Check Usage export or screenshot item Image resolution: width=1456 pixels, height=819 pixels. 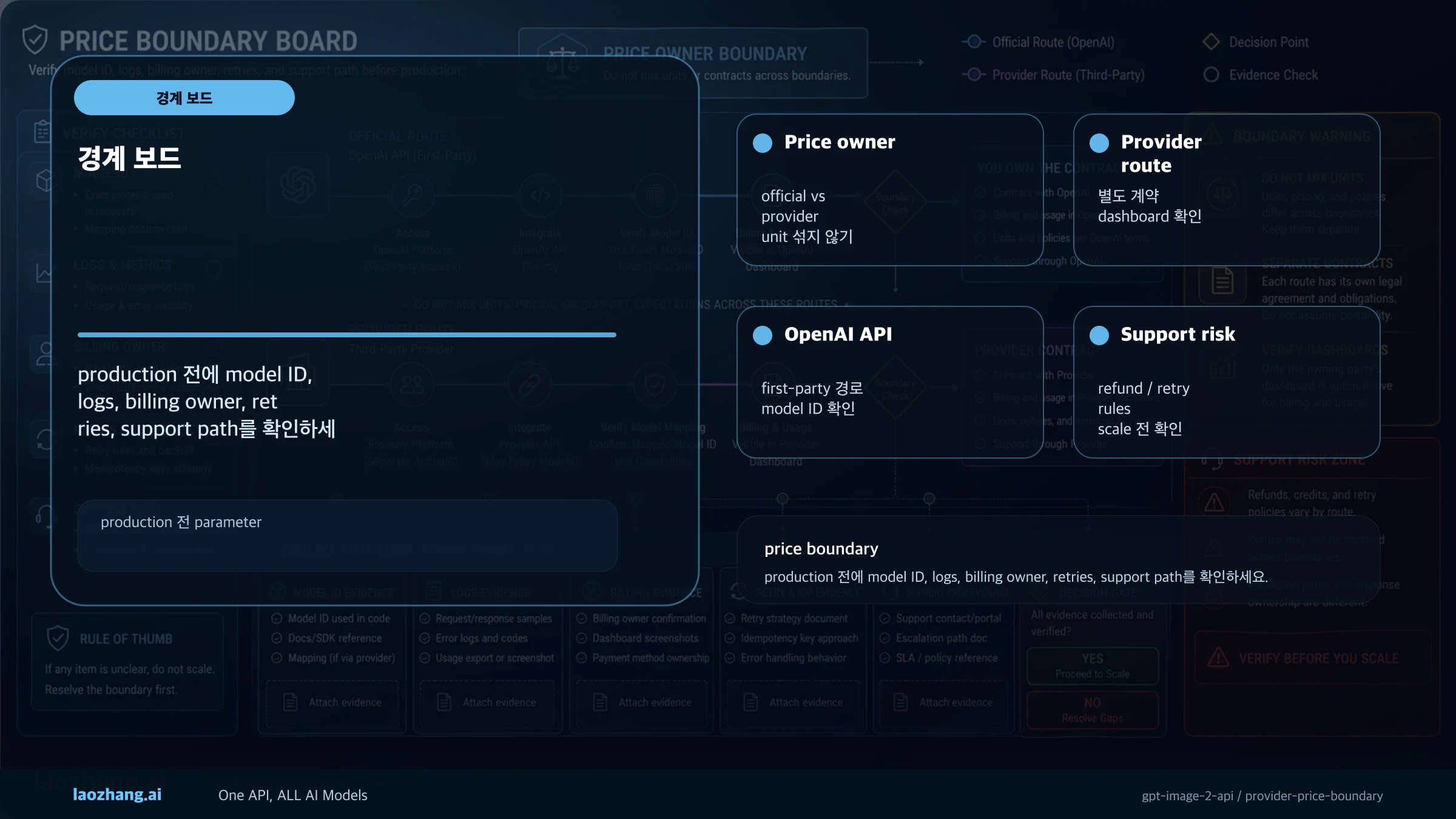[x=425, y=658]
